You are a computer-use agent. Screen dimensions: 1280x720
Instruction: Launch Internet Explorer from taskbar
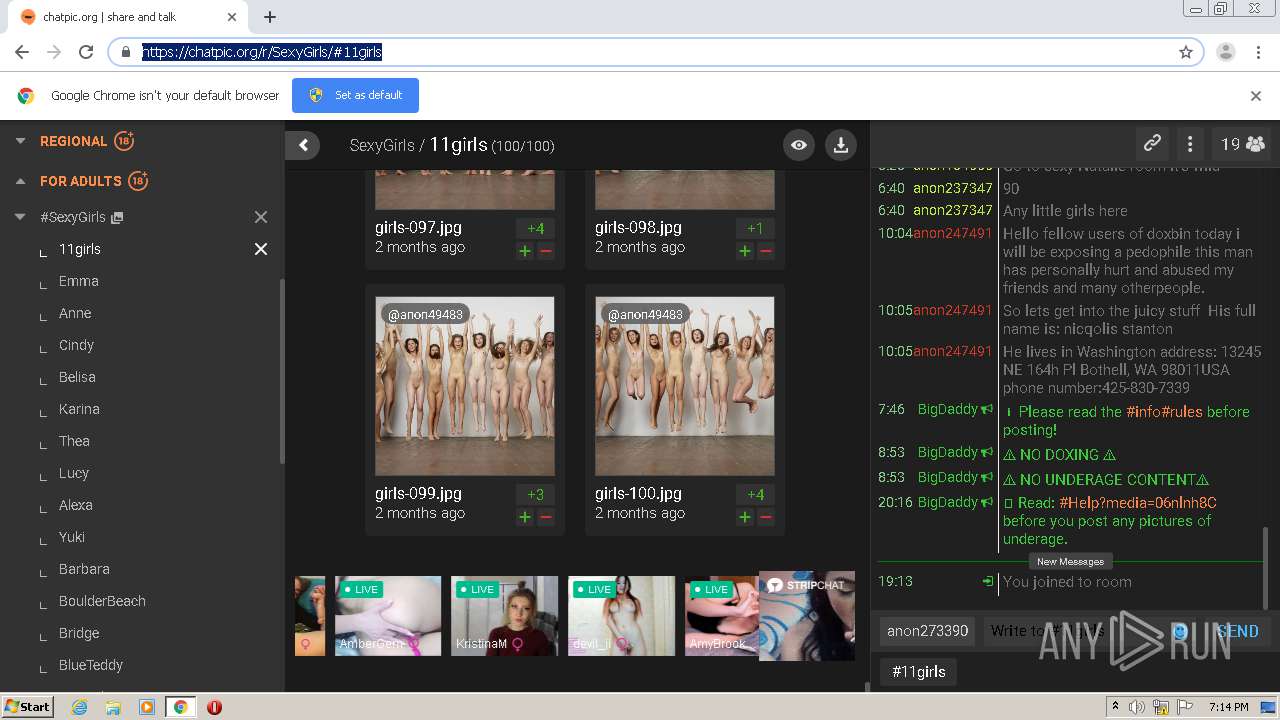tap(79, 707)
